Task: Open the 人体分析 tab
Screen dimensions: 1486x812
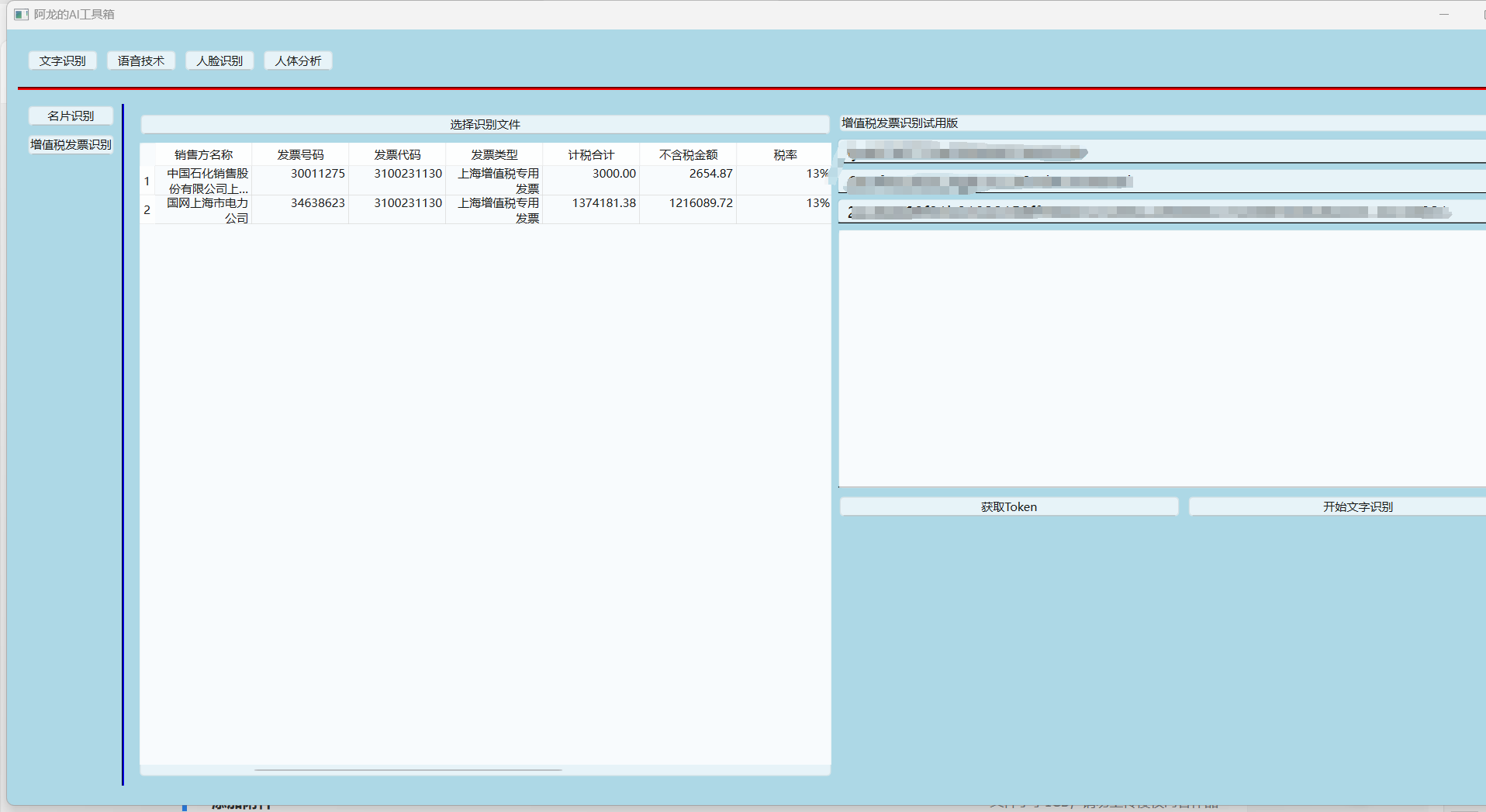Action: 298,60
